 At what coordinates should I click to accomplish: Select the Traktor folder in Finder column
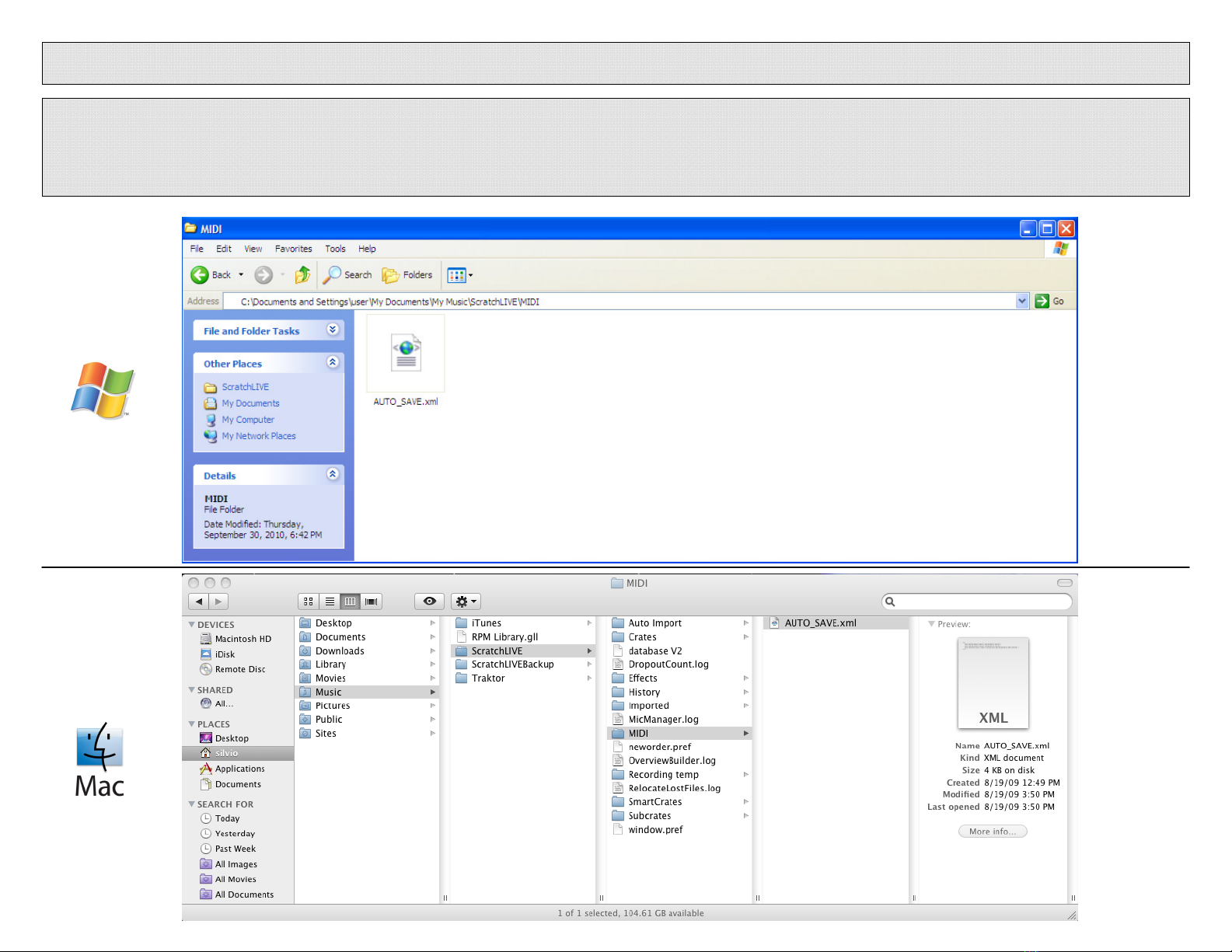click(523, 678)
